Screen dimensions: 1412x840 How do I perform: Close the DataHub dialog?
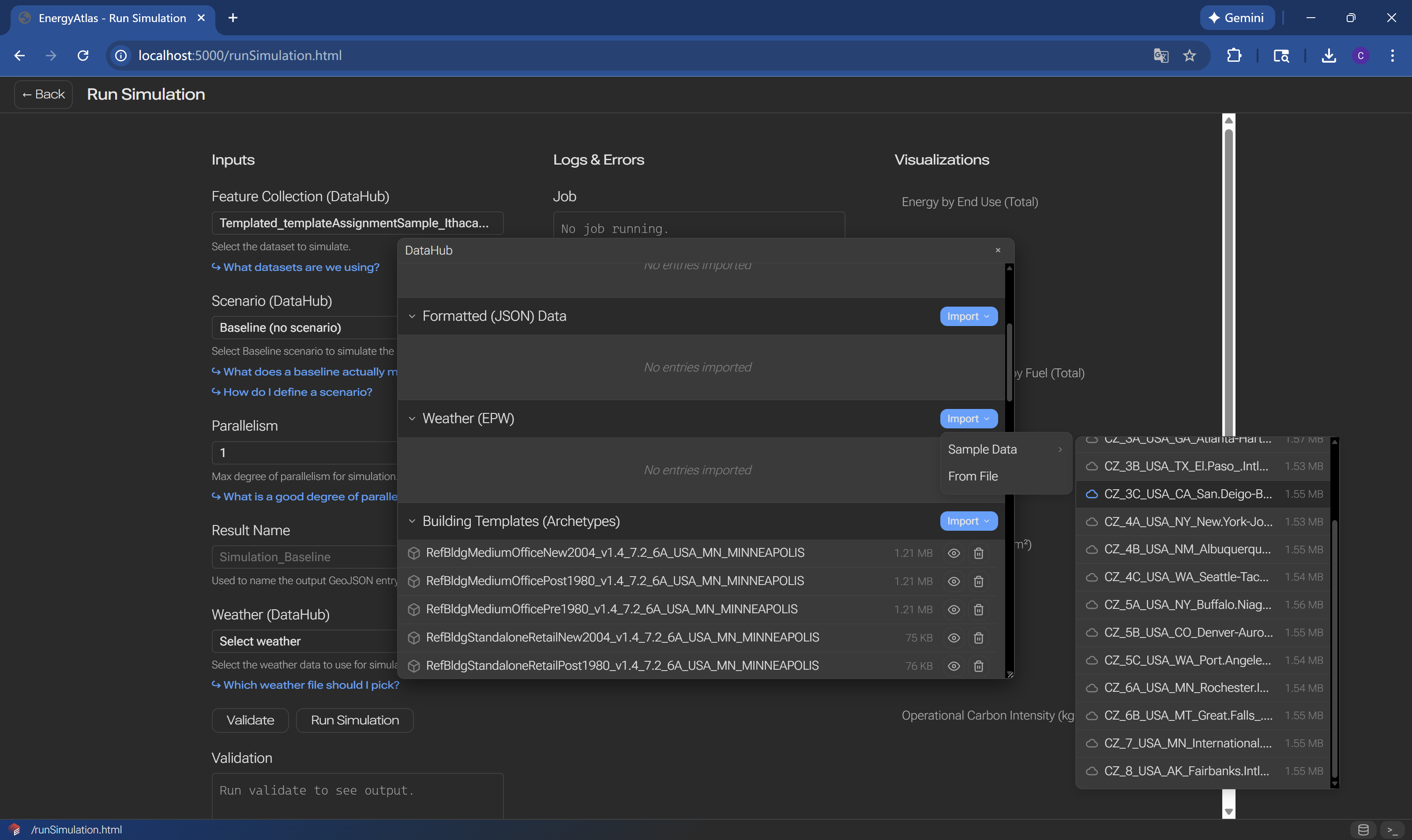point(998,250)
